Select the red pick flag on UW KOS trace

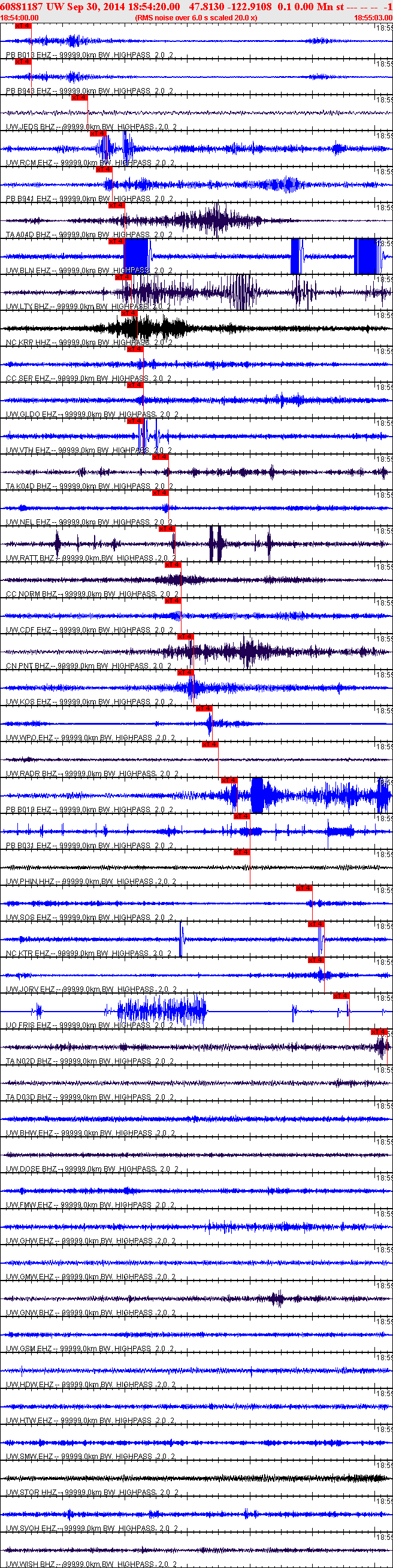tap(186, 673)
